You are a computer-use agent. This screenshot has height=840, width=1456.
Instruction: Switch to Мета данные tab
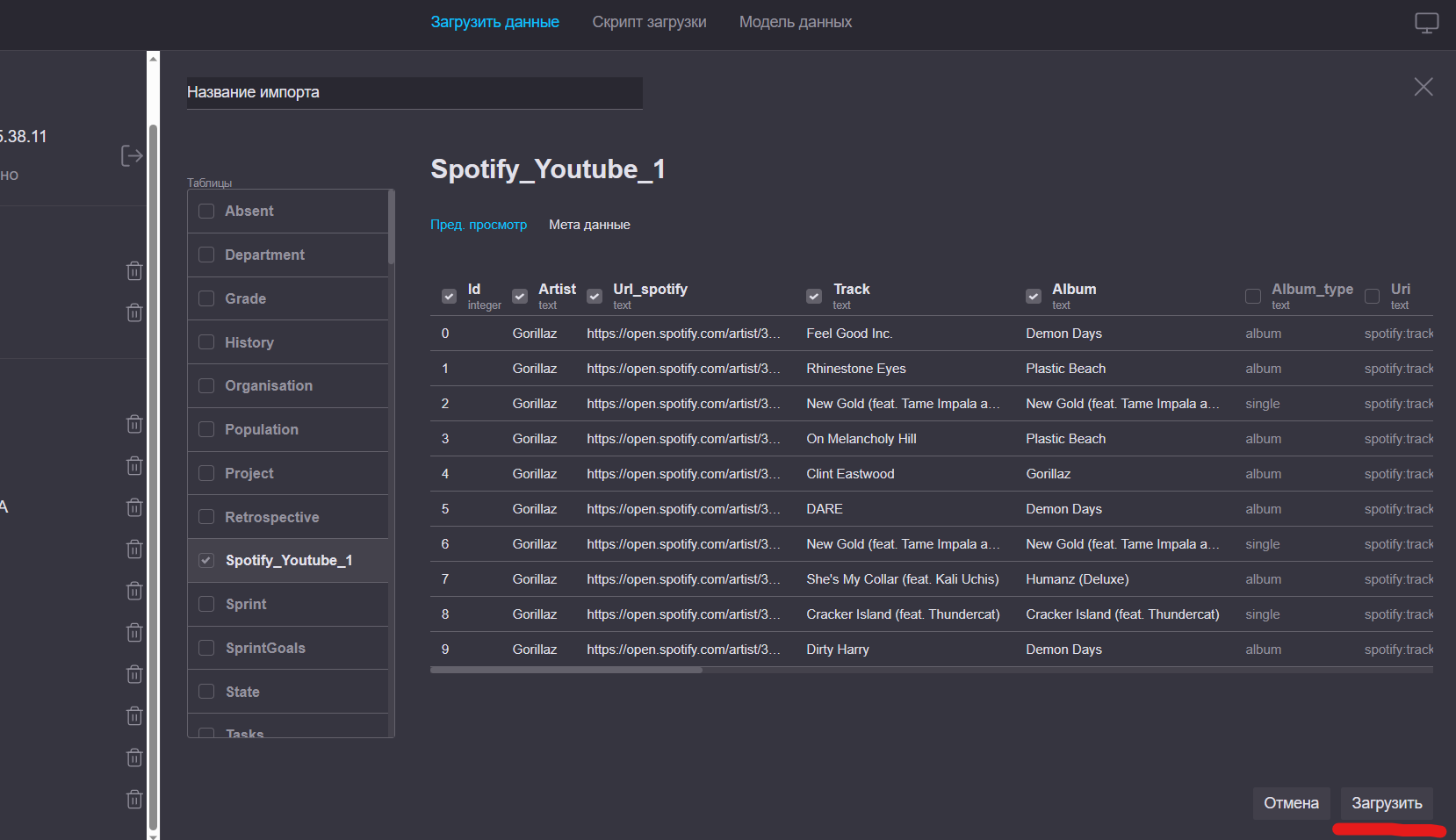click(x=589, y=225)
